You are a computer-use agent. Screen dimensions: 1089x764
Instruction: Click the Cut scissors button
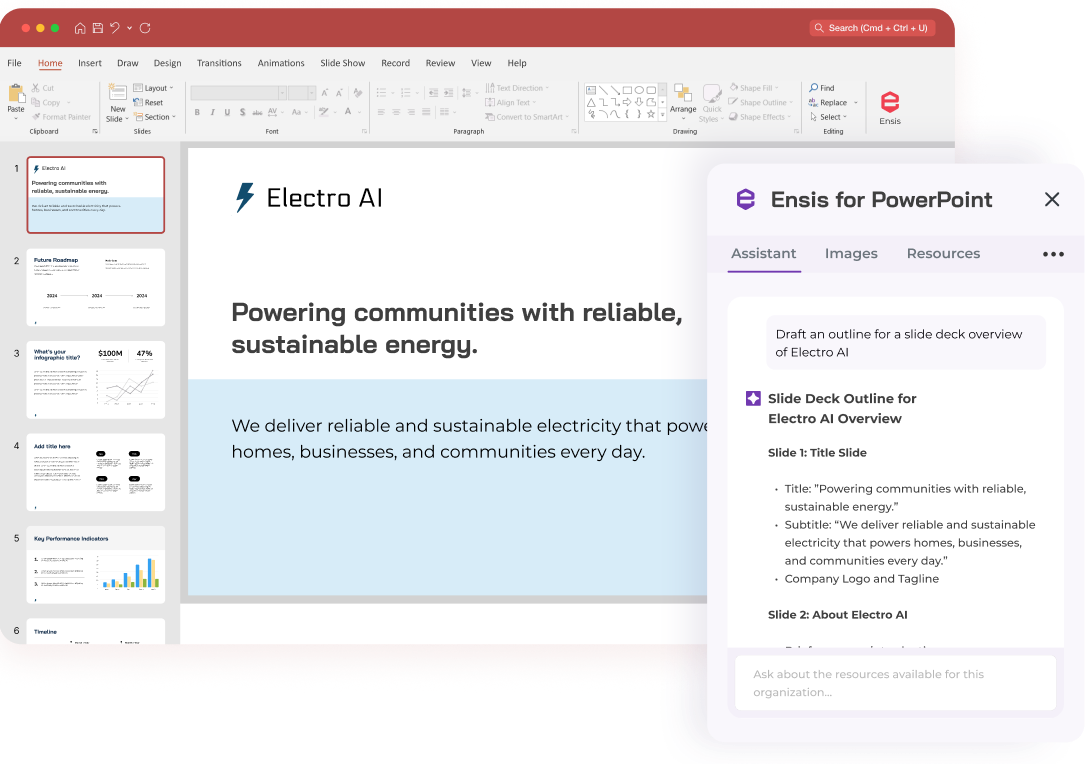pyautogui.click(x=42, y=88)
